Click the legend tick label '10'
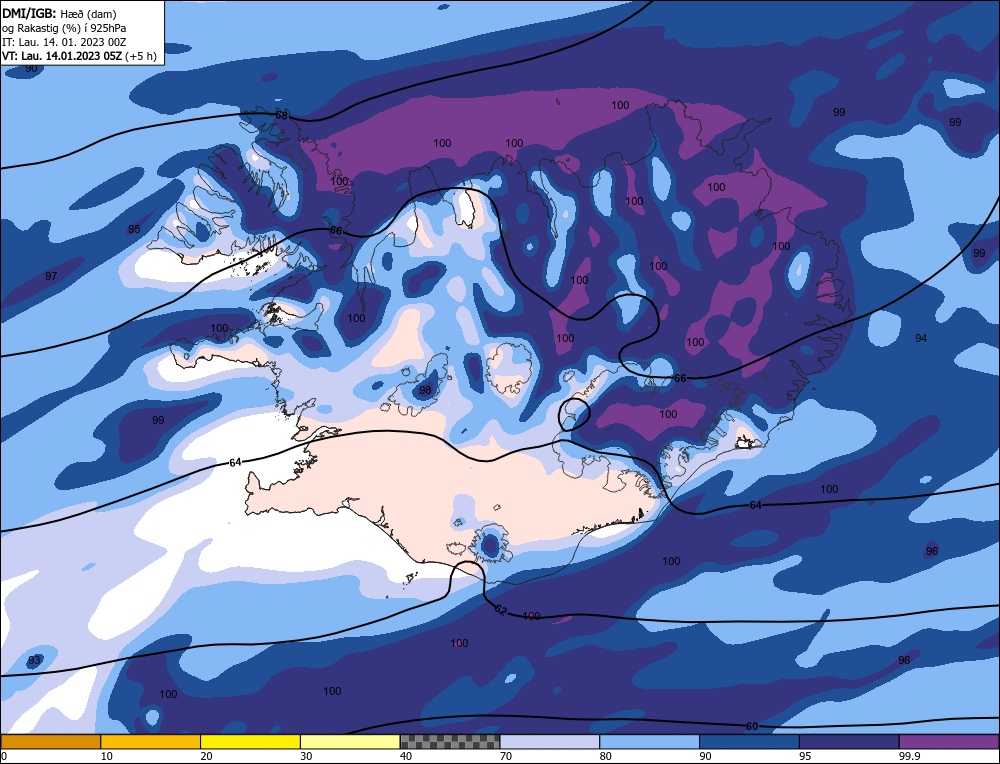This screenshot has height=764, width=1000. point(106,756)
